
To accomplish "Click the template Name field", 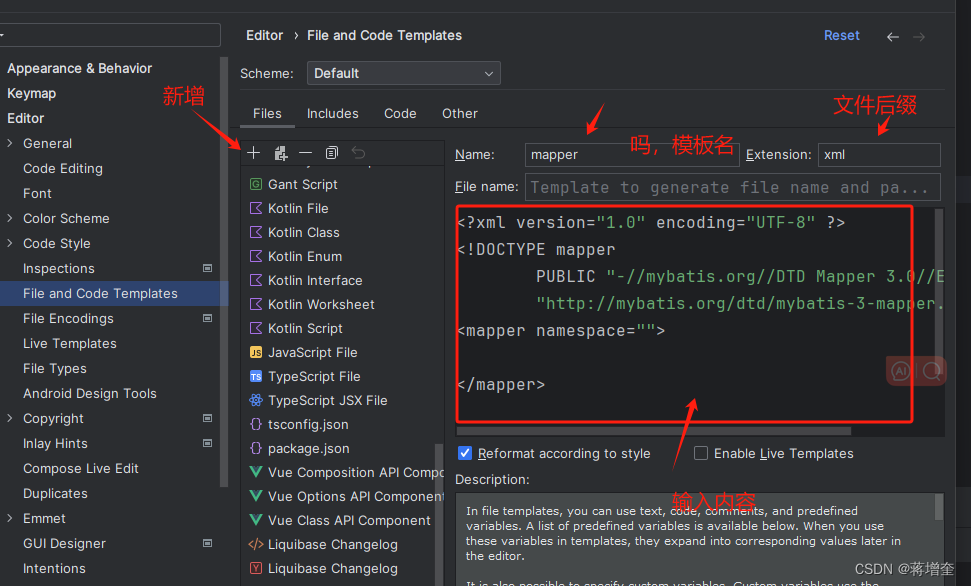I will click(x=632, y=155).
